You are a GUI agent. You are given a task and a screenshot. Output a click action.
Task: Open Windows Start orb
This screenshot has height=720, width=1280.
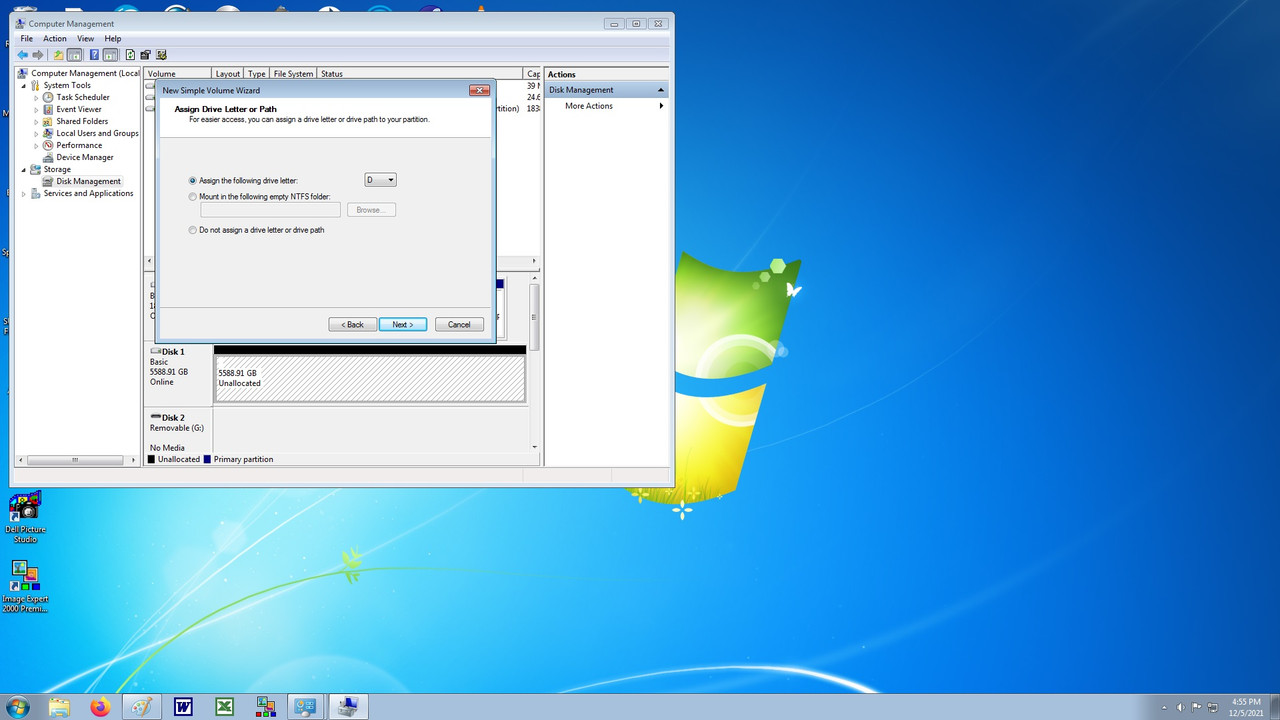click(17, 707)
